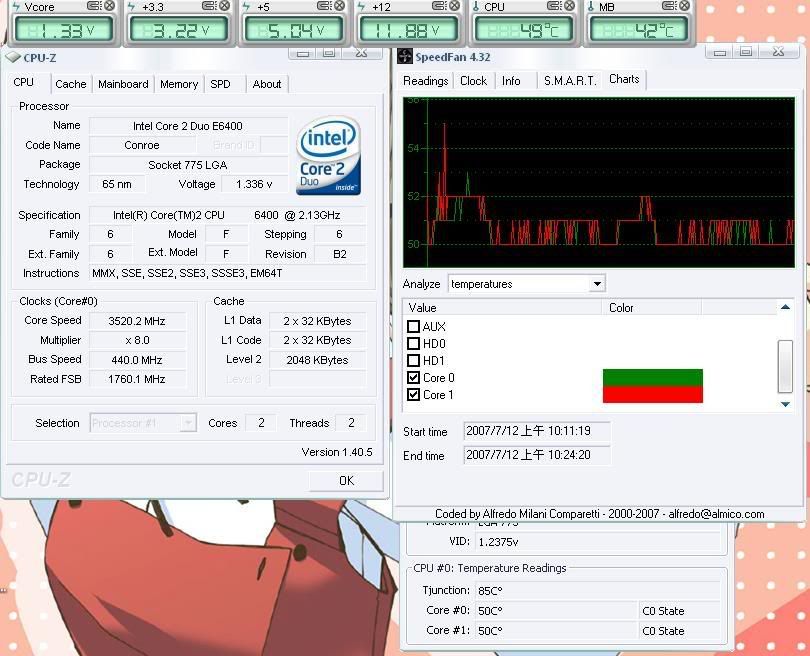Enable the AUX temperature checkbox
This screenshot has height=656, width=810.
click(414, 327)
